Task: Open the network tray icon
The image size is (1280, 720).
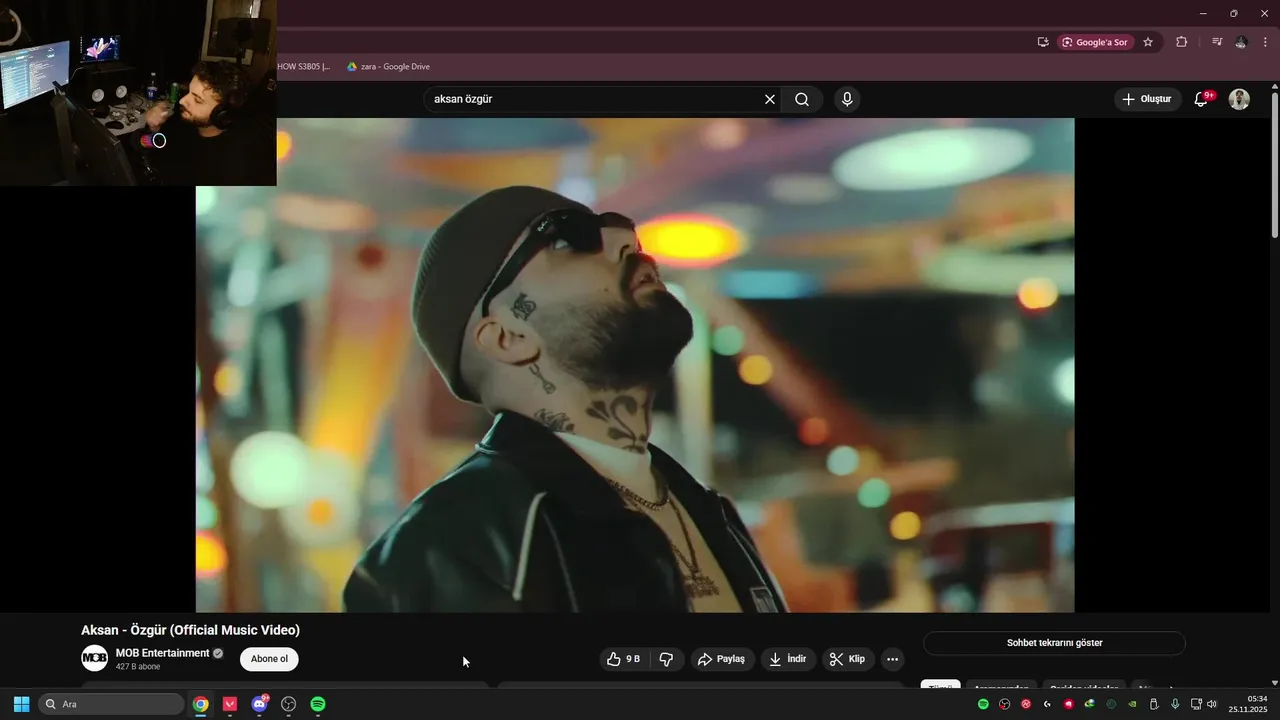Action: coord(1197,704)
